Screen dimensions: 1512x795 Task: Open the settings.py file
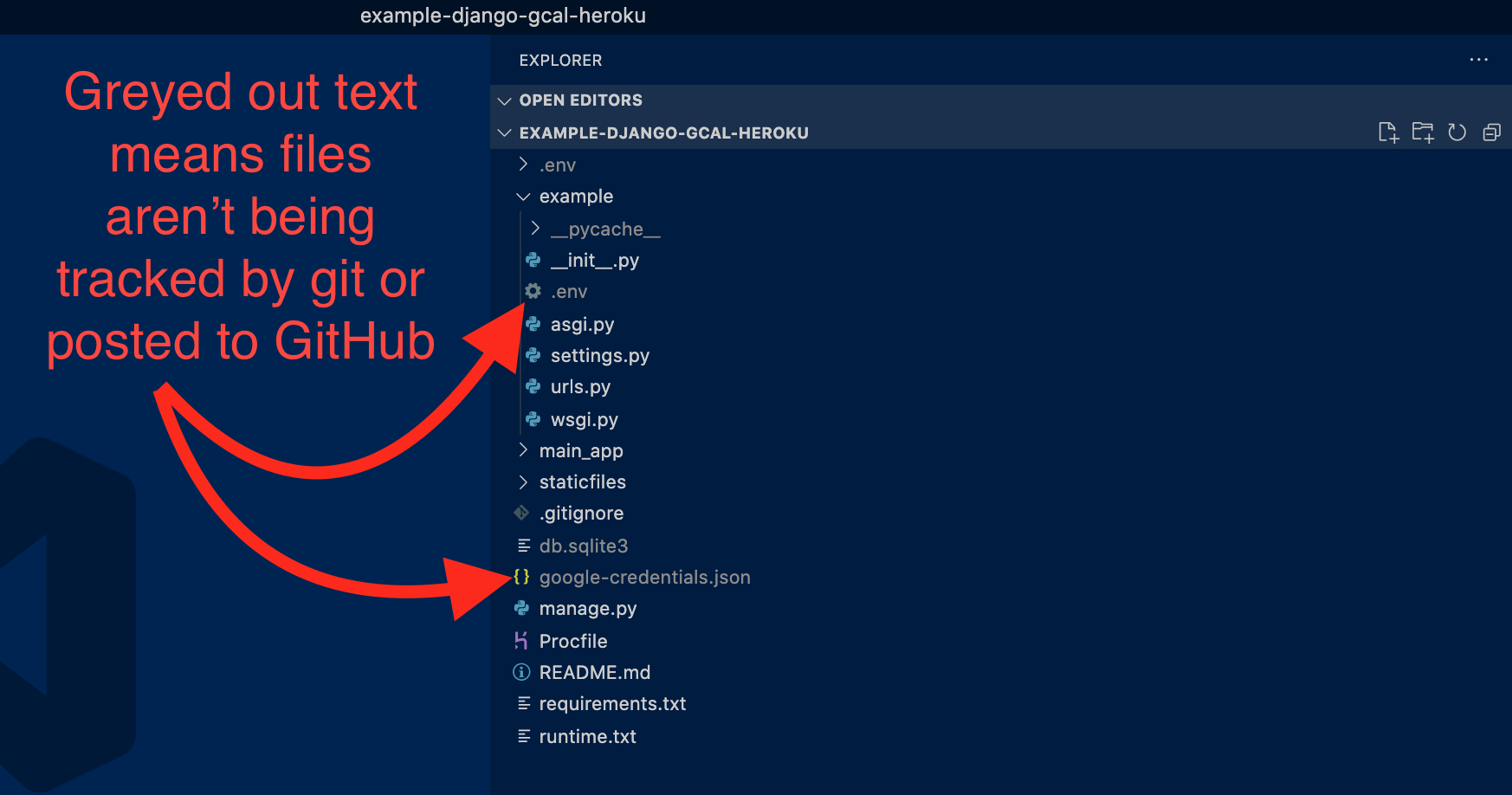coord(600,356)
